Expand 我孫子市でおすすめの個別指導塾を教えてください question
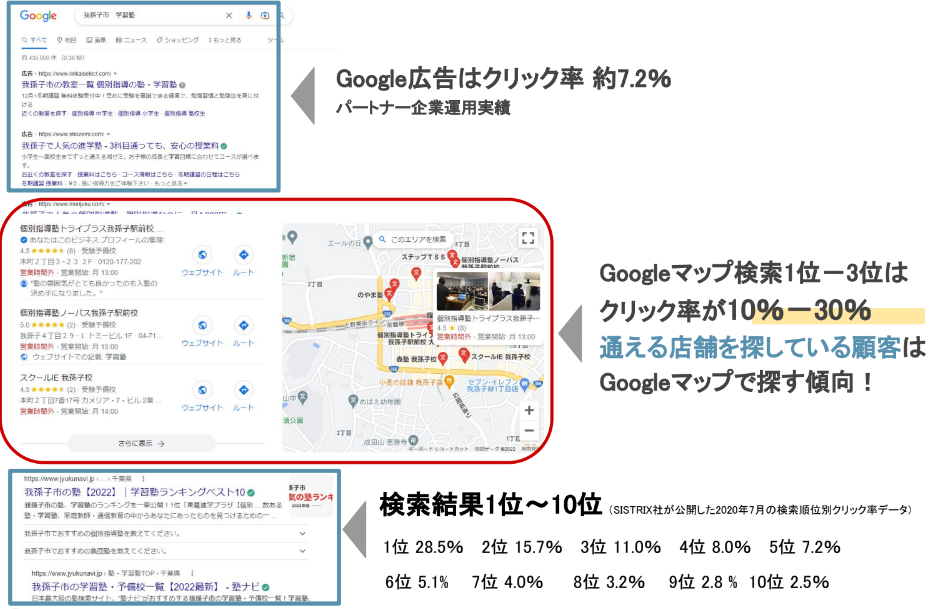This screenshot has width=935, height=609. click(x=165, y=533)
